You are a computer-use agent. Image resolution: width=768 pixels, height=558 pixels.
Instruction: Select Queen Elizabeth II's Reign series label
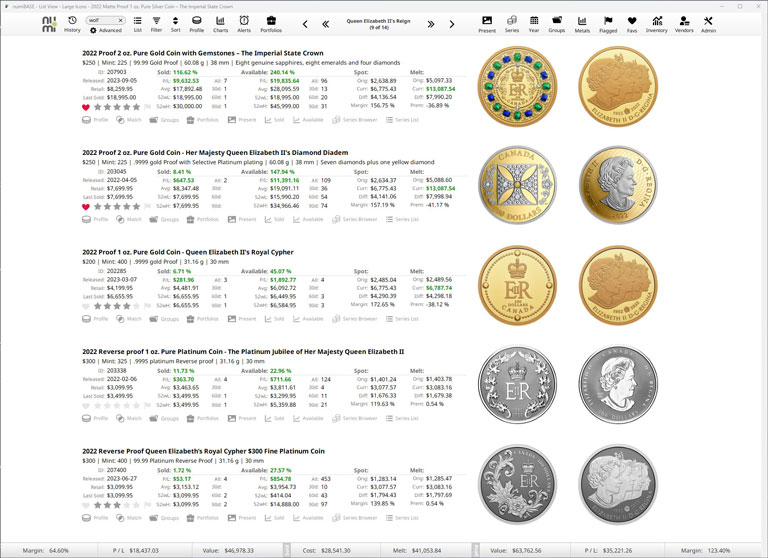(378, 21)
